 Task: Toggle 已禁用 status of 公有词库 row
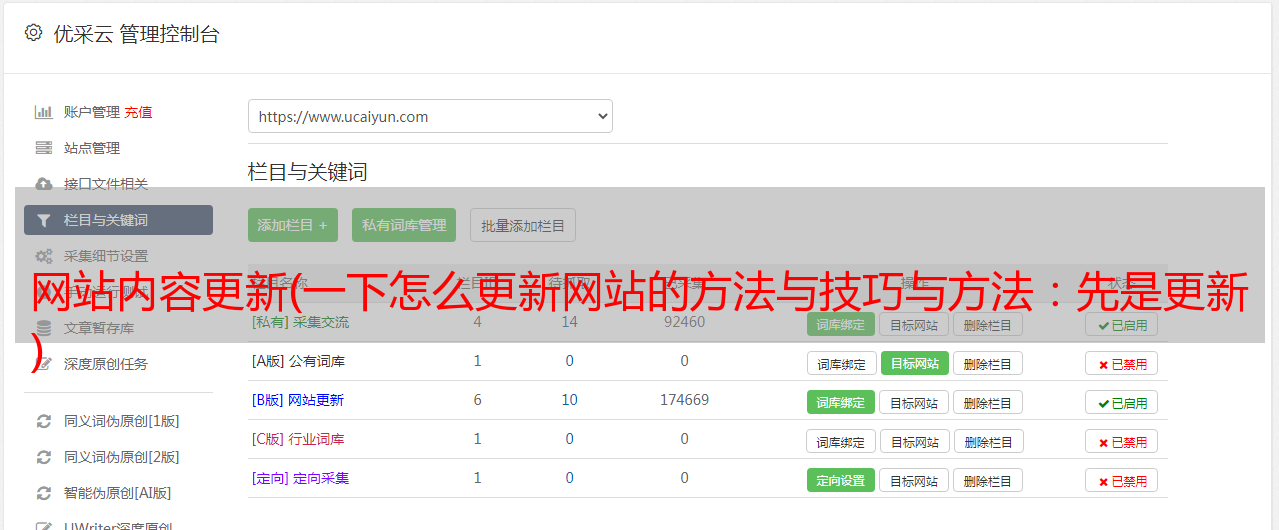tap(1121, 363)
